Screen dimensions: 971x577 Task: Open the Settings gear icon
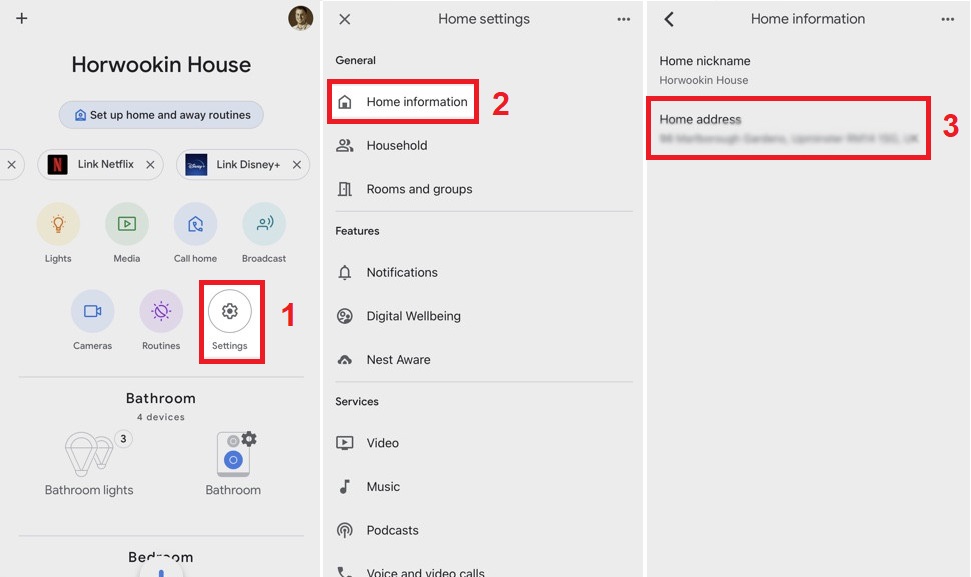tap(230, 311)
